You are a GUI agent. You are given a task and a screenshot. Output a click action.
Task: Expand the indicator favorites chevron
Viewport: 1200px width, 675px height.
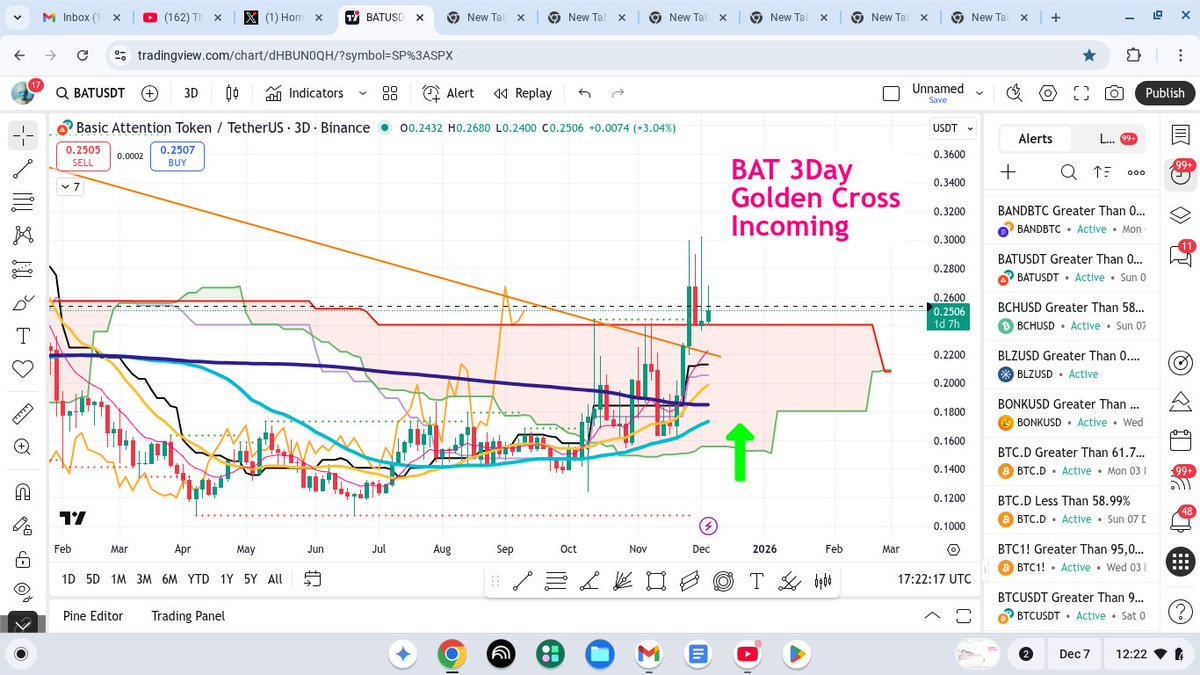362,93
